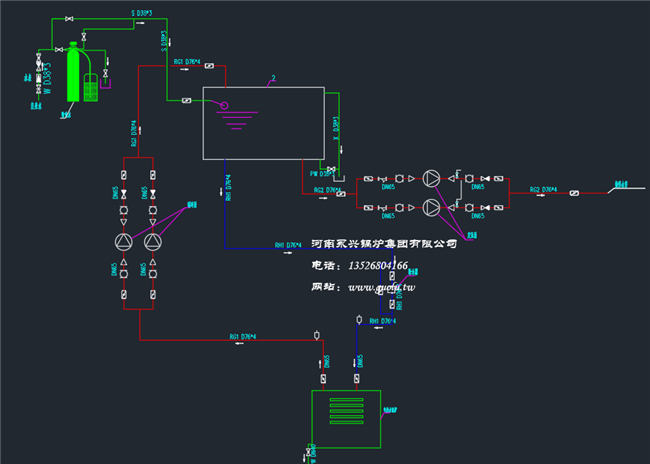650x464 pixels.
Task: Click the fitting symbol on the top RG1 pipe
Action: point(209,66)
